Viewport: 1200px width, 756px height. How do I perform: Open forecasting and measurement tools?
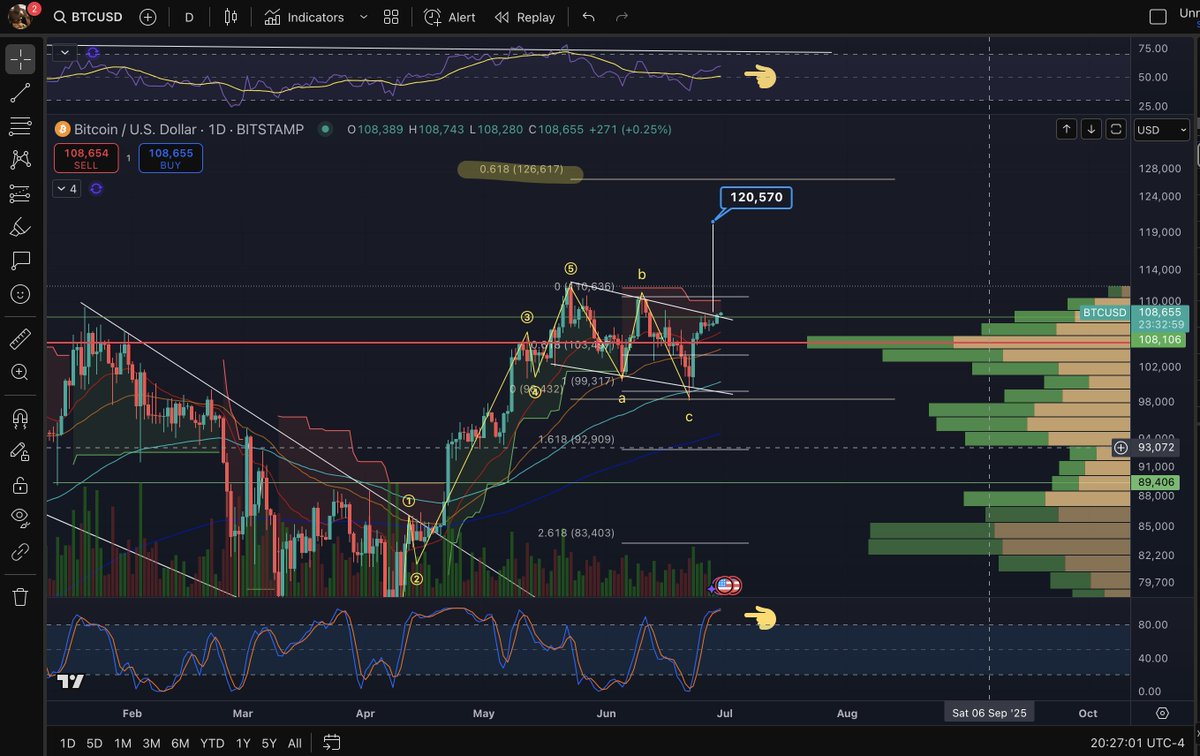click(x=20, y=193)
